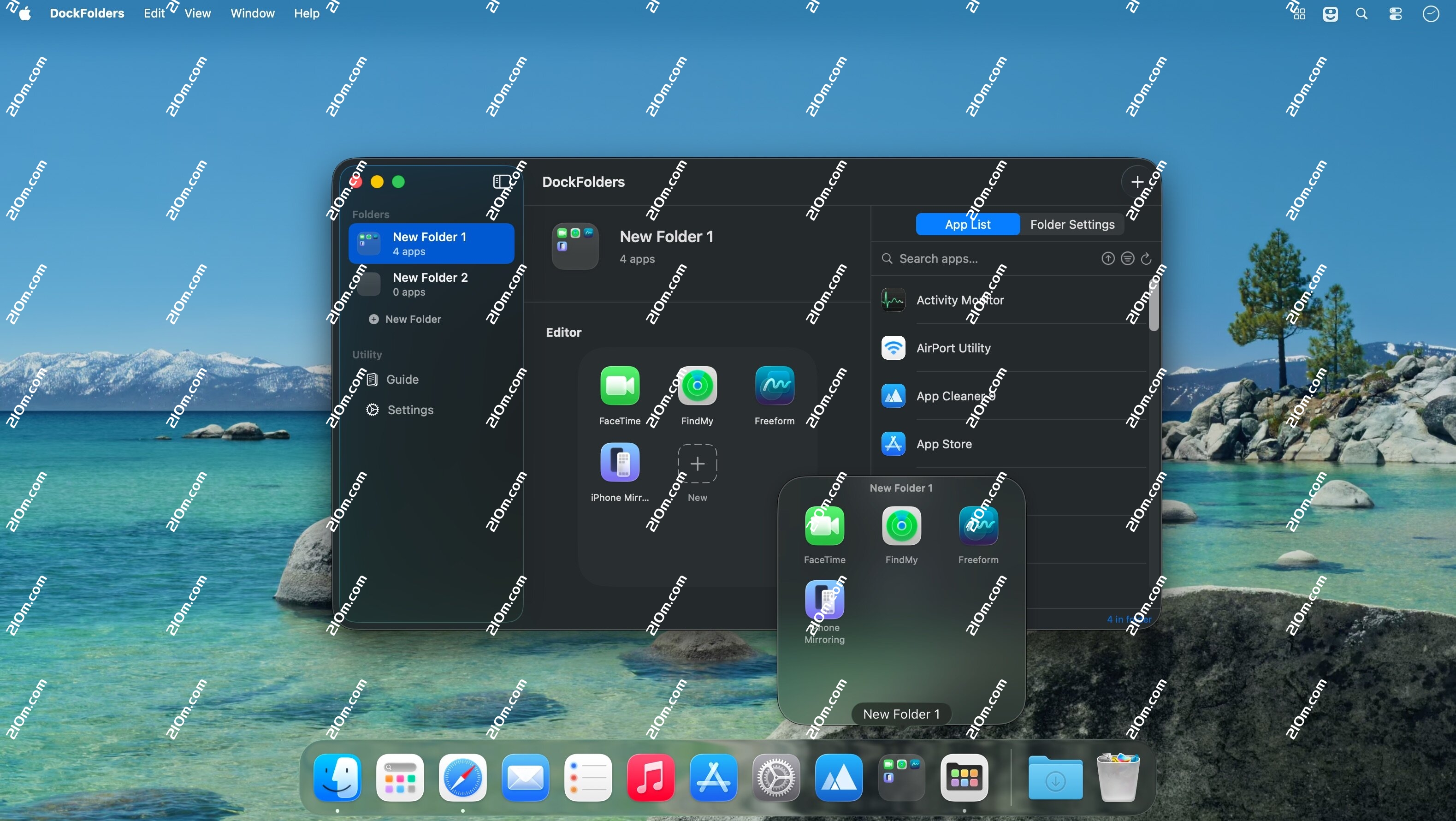Click the New Folder 1 header icon
The image size is (1456, 821).
[575, 246]
